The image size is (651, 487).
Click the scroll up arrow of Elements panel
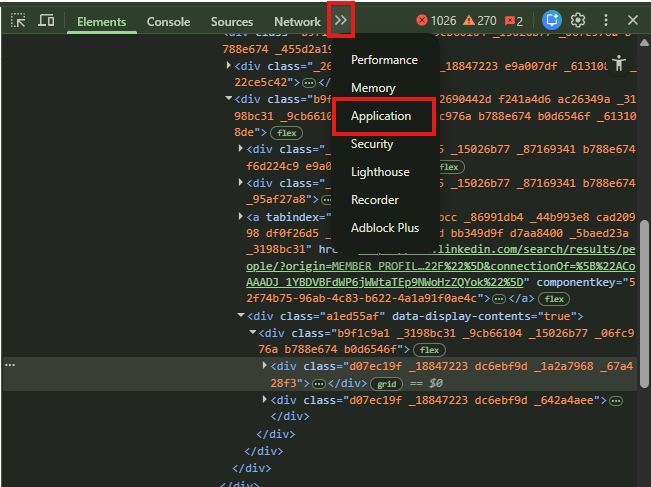(644, 42)
